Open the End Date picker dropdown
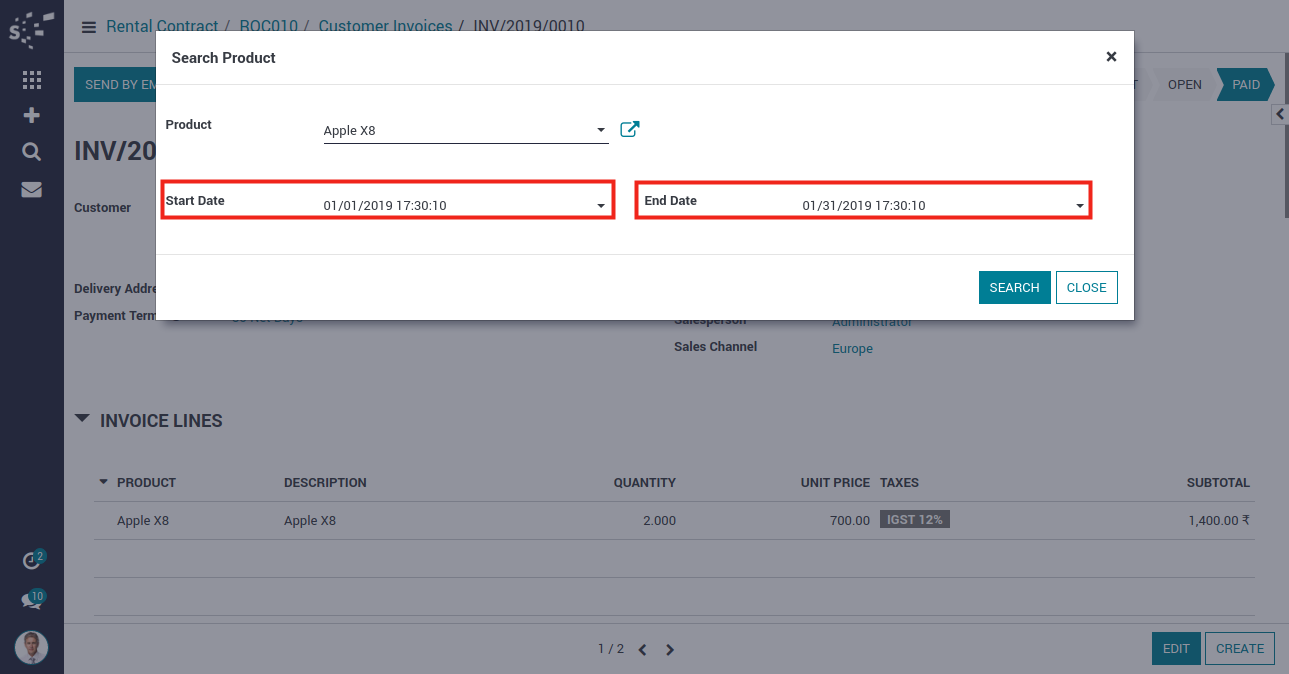 pyautogui.click(x=1080, y=206)
